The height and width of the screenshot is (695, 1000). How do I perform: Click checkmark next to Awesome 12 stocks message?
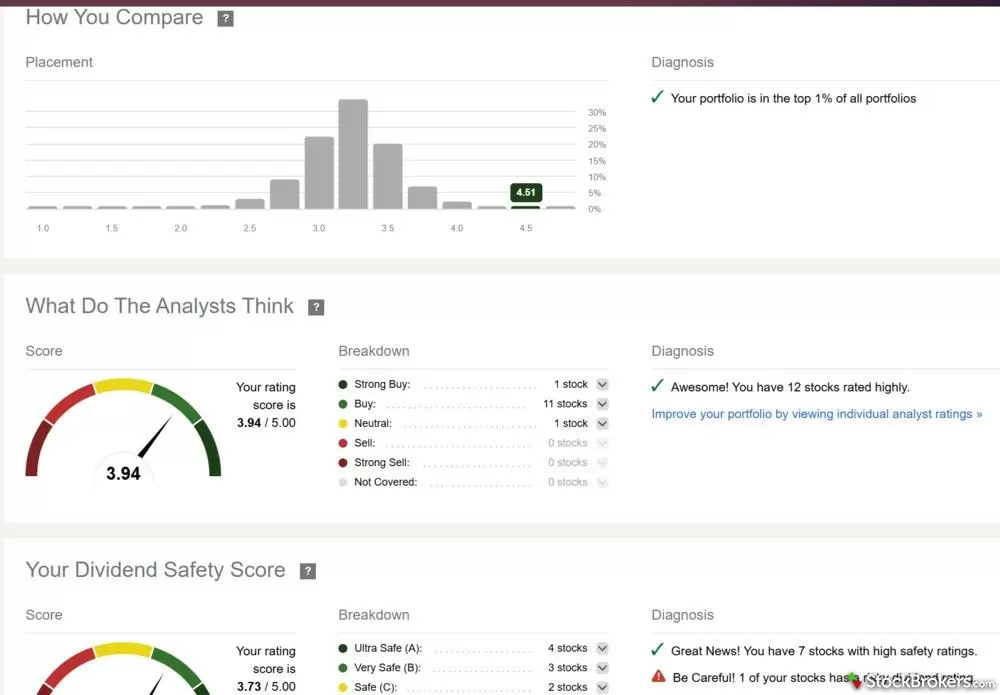pos(657,386)
